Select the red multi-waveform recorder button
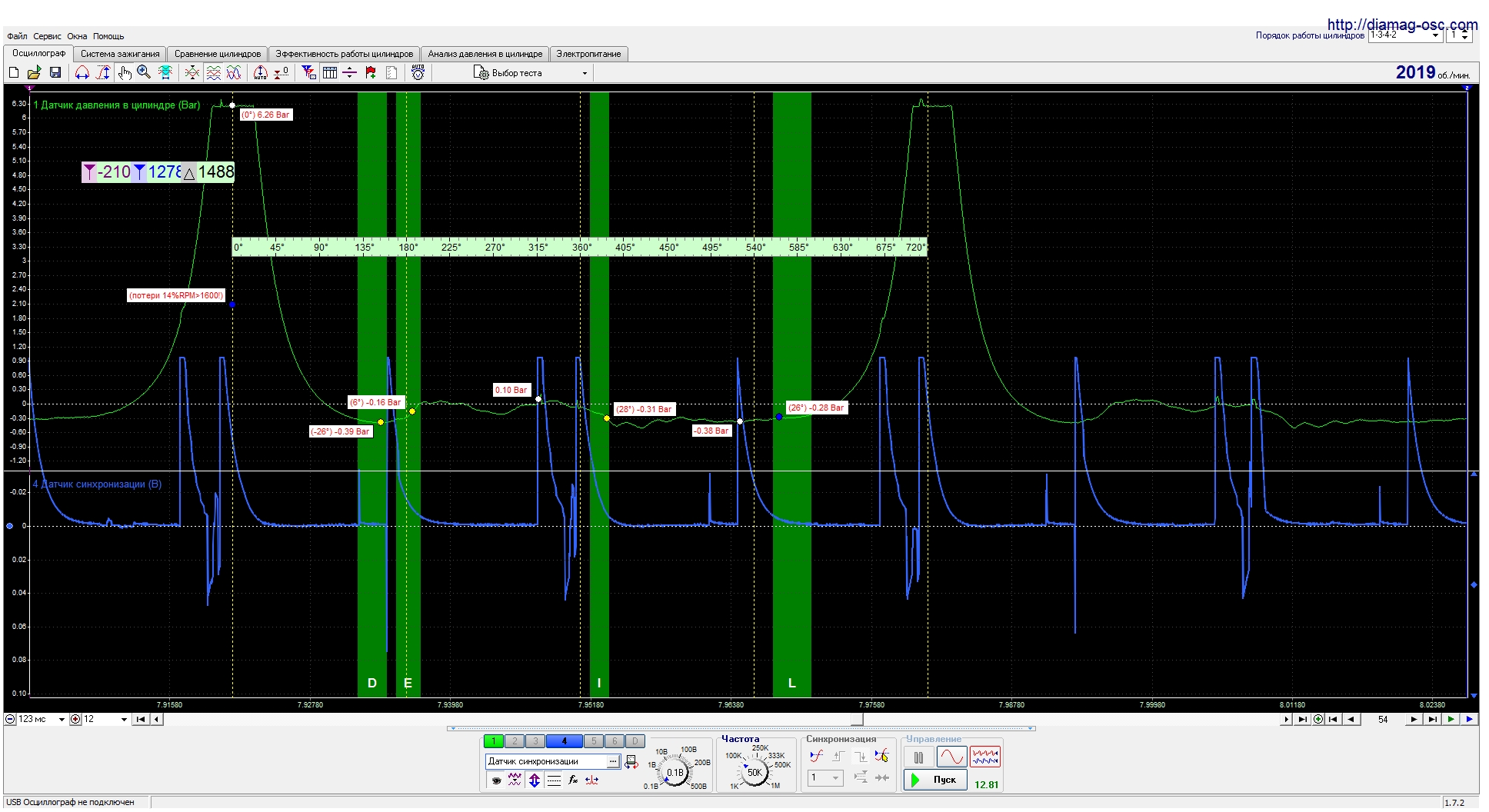 pos(985,757)
